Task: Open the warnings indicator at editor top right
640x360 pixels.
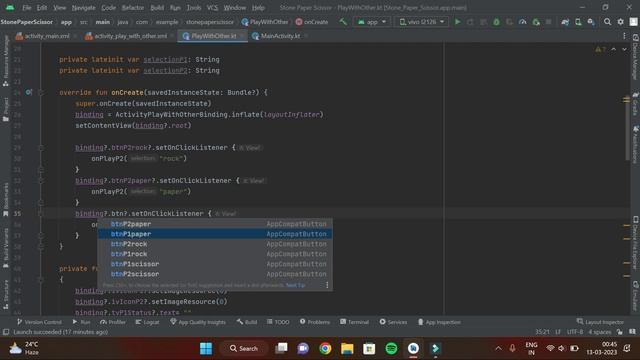Action: pos(600,49)
